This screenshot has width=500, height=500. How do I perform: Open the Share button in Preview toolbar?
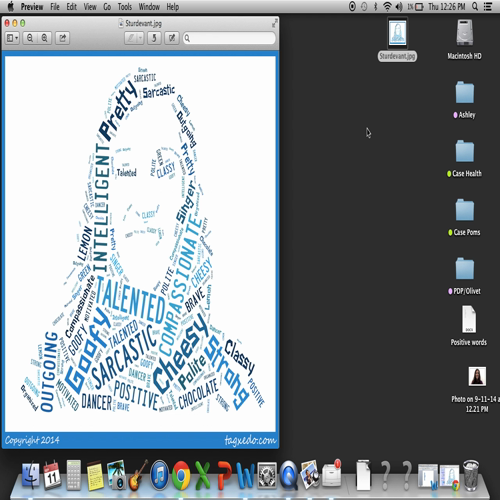(63, 38)
